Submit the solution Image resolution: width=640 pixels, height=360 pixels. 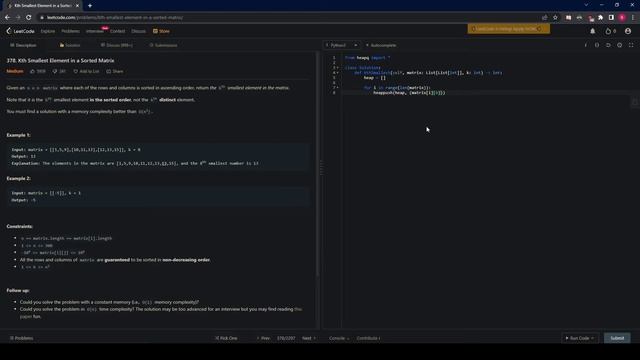(x=617, y=338)
